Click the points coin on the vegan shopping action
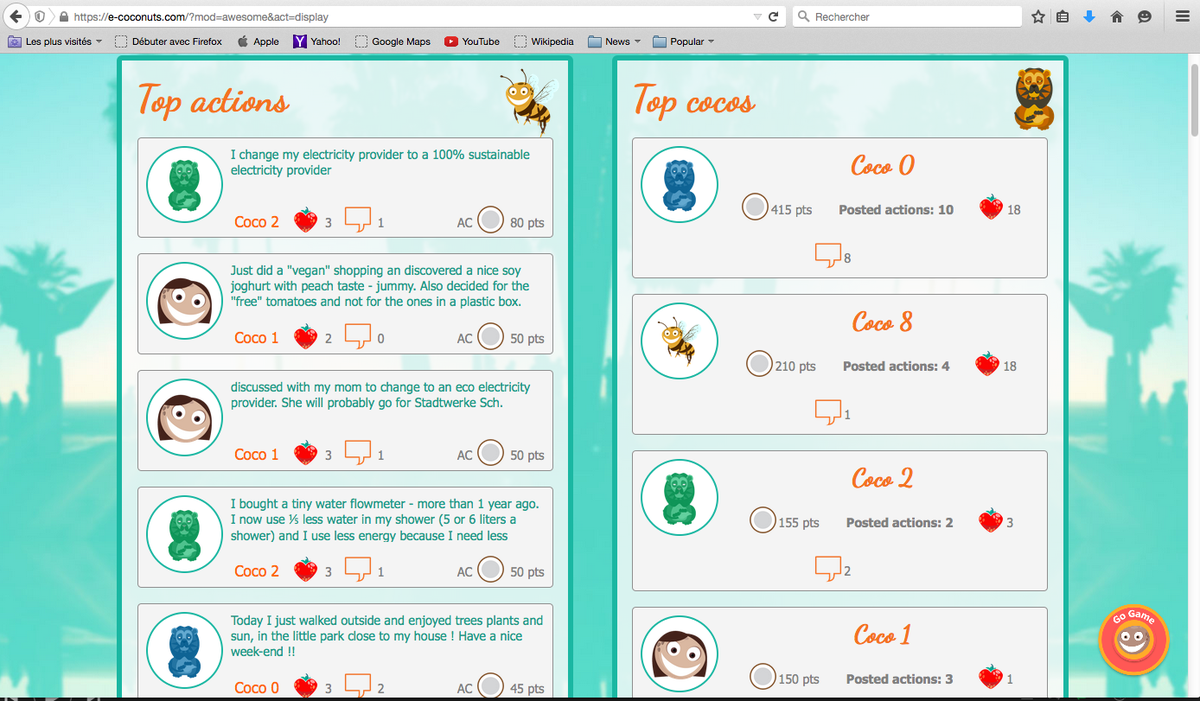 click(x=491, y=337)
